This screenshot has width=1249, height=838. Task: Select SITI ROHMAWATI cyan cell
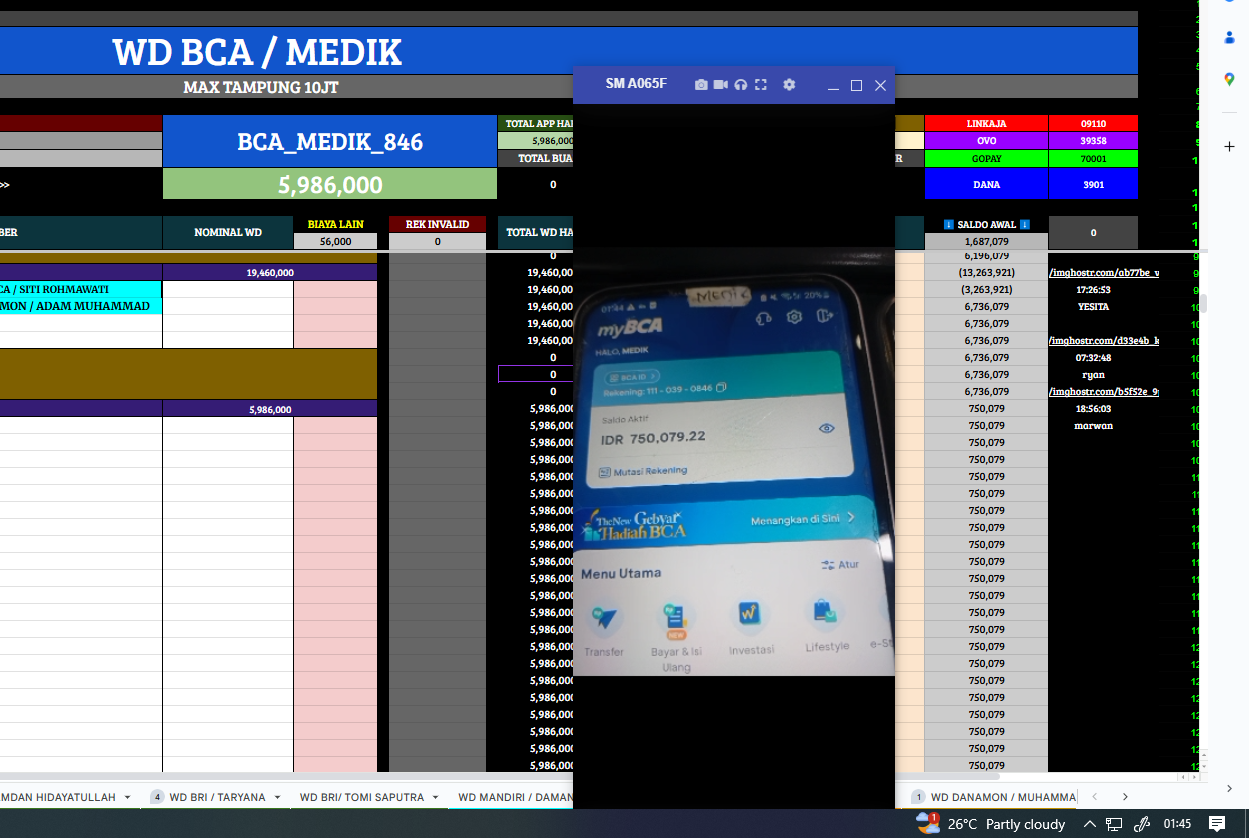click(x=81, y=289)
